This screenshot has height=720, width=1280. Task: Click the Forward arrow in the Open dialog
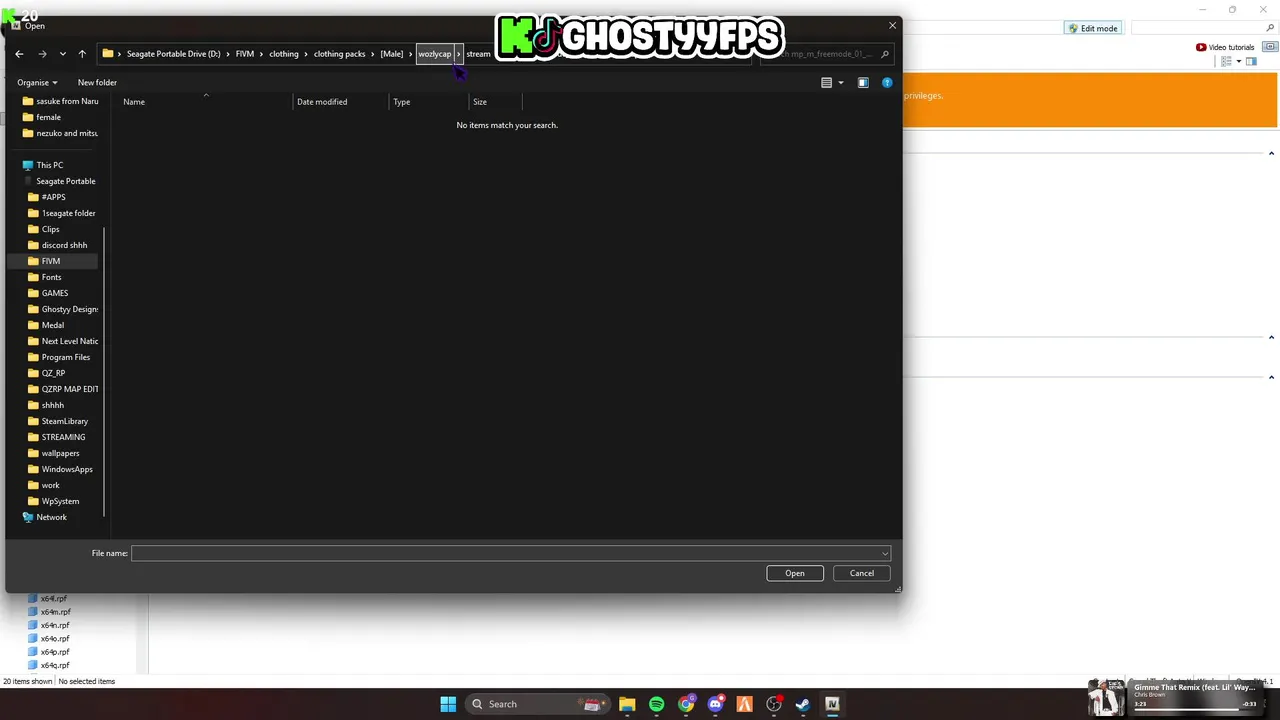[x=42, y=54]
